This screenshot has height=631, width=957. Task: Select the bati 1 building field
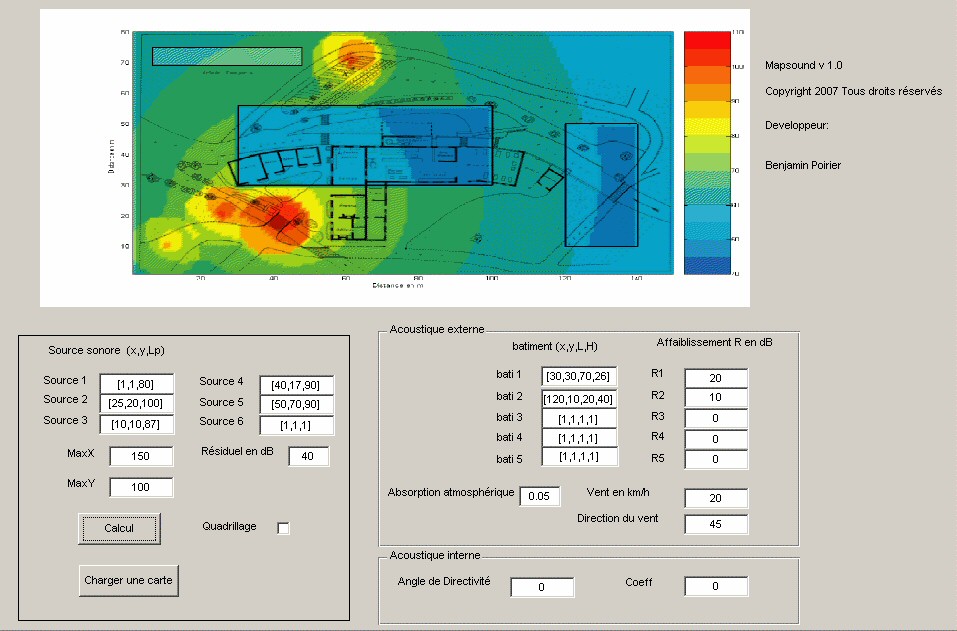tap(579, 377)
